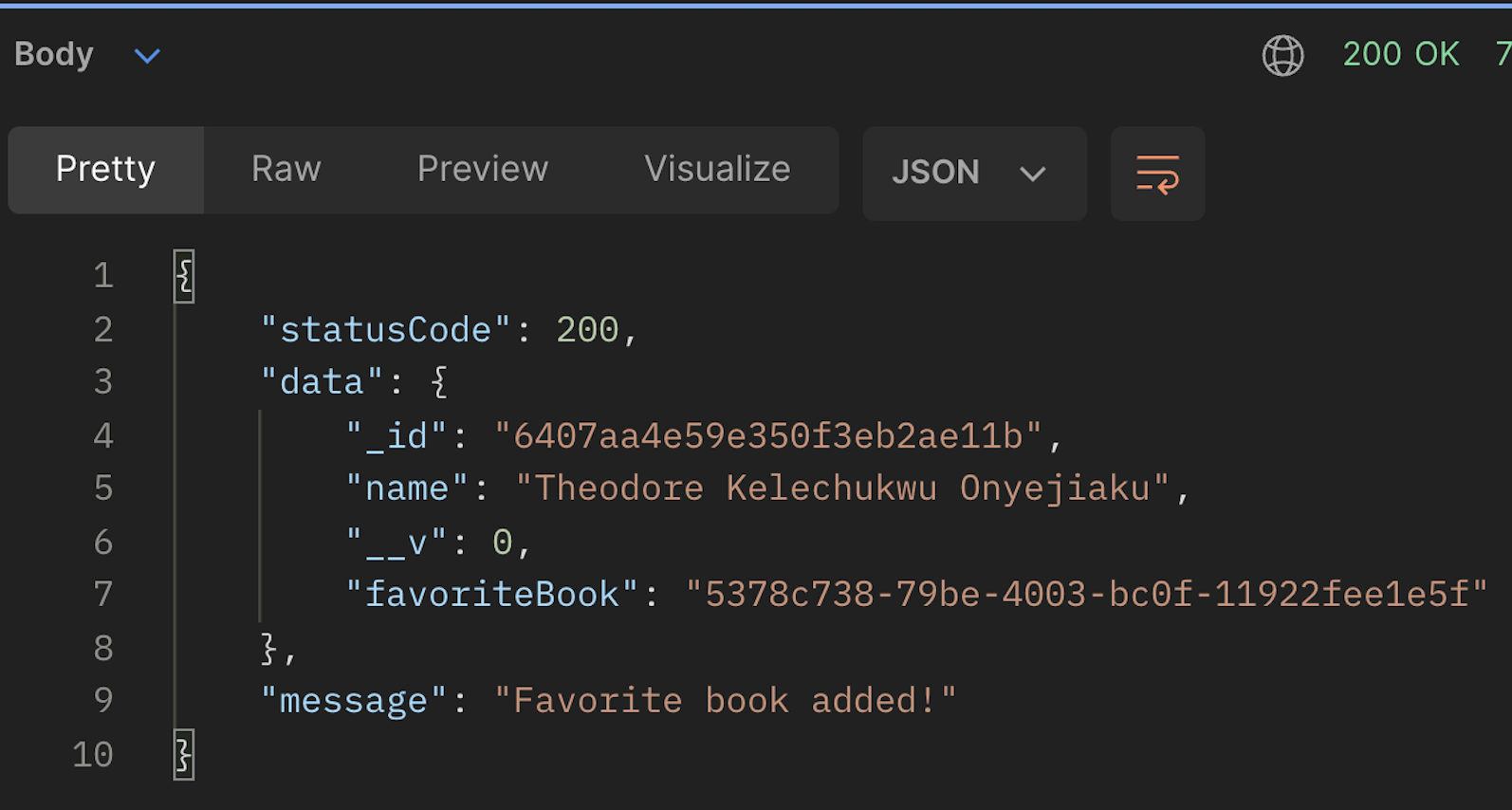Click the "__v" value 0
1512x810 pixels.
pos(502,543)
